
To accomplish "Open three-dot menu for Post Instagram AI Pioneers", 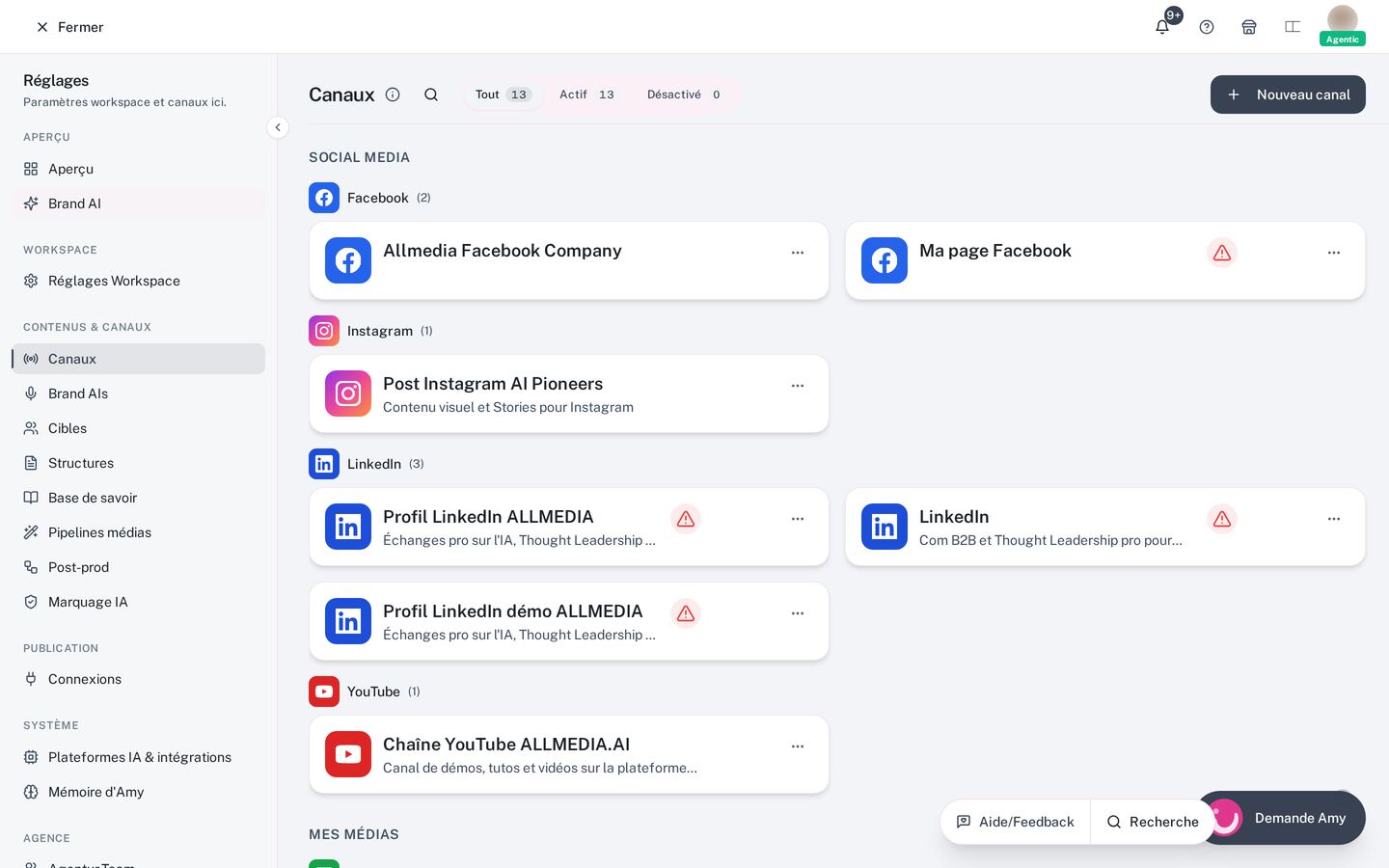I will [x=798, y=386].
